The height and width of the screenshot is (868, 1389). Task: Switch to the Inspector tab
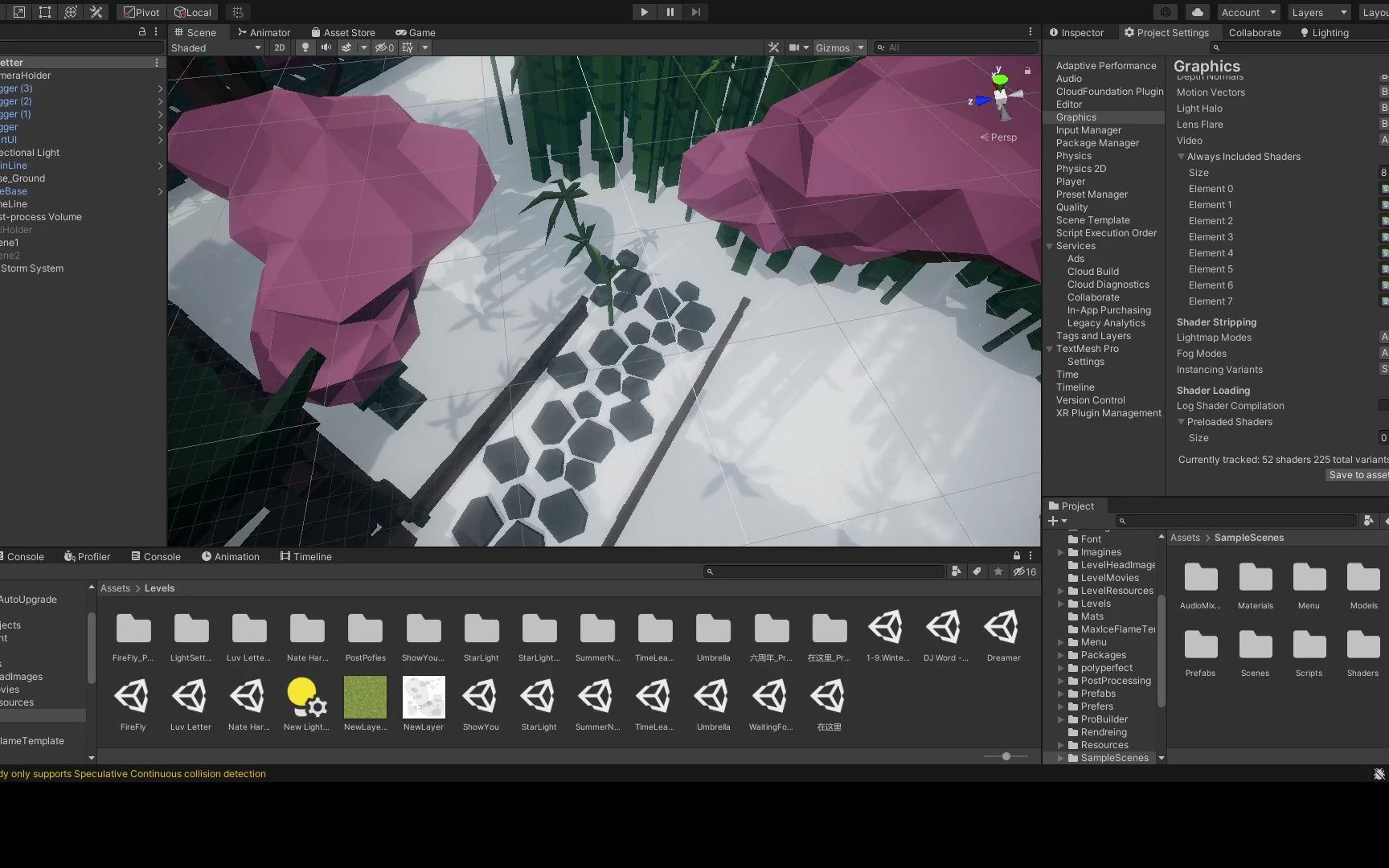[1076, 32]
